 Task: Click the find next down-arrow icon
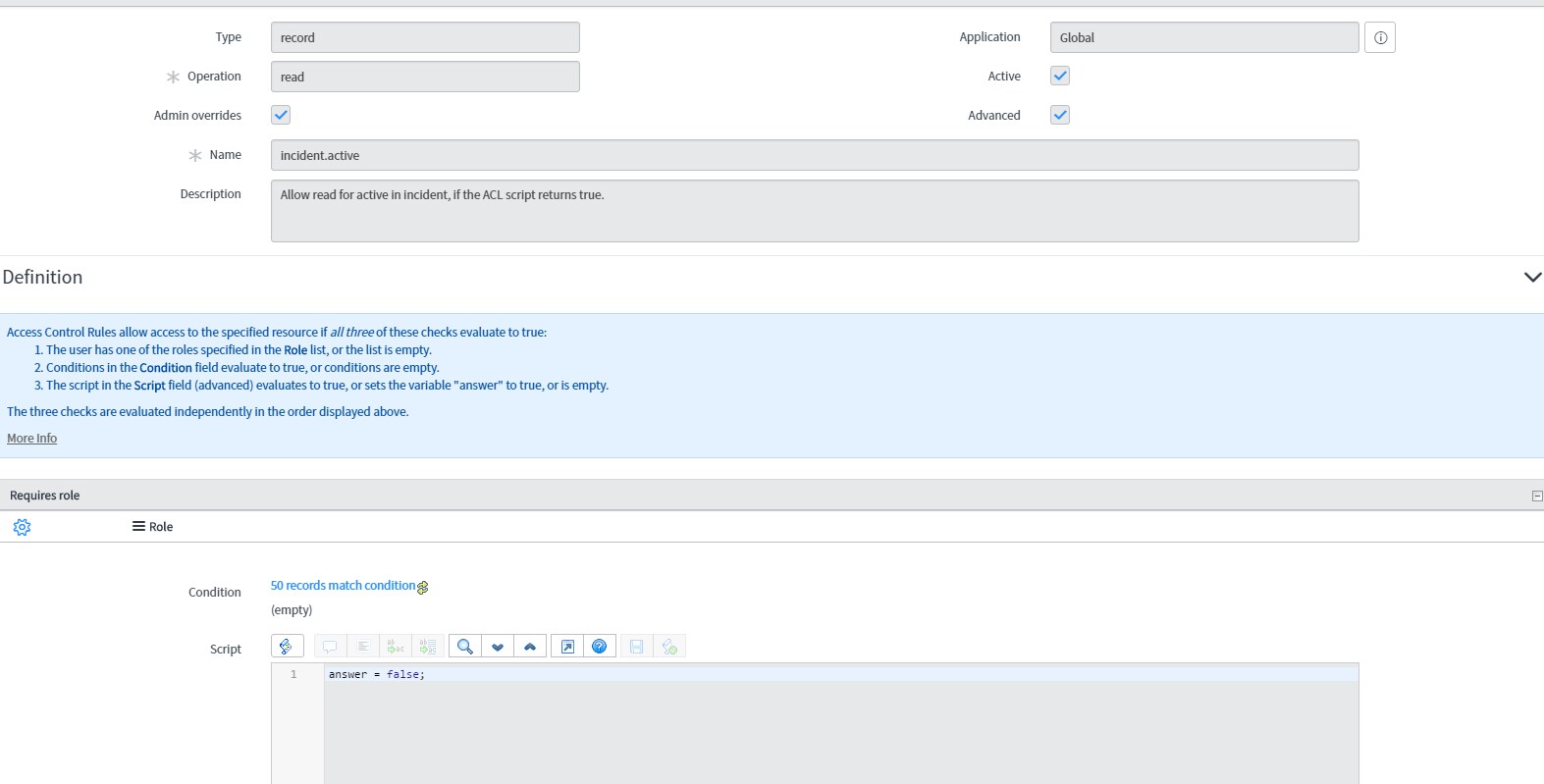[x=498, y=647]
